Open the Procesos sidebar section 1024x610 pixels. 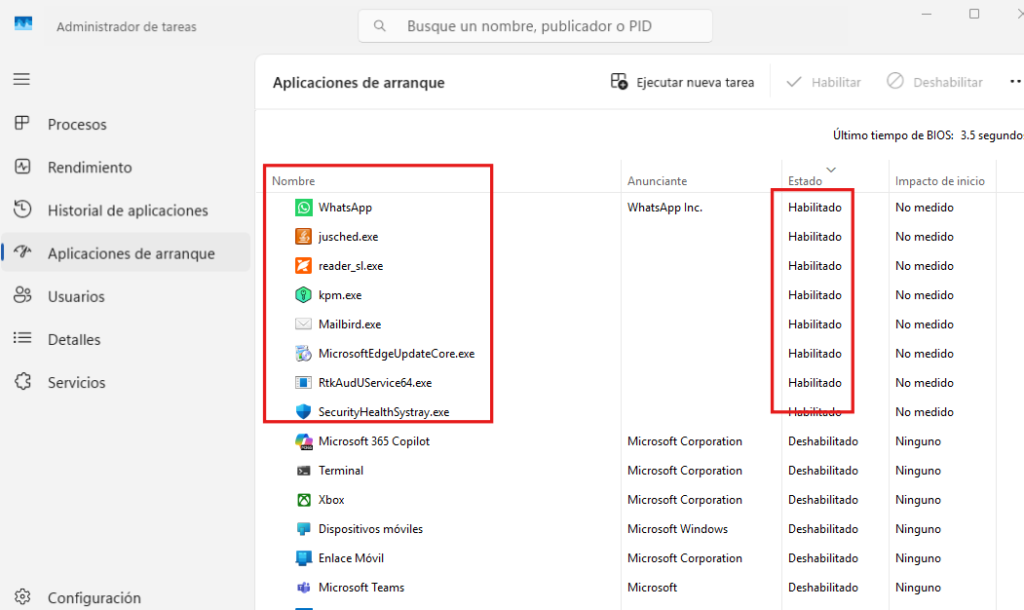click(x=78, y=124)
